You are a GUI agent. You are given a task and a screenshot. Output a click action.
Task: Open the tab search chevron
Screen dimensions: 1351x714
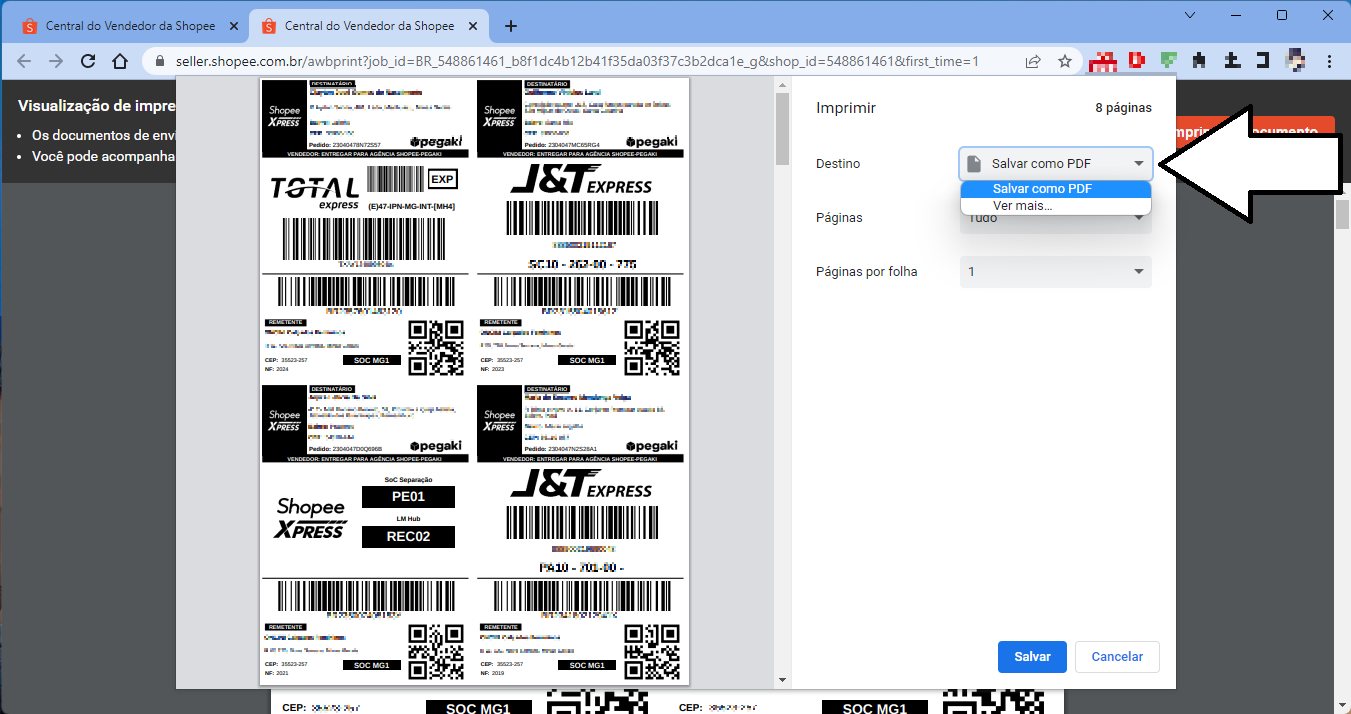tap(1189, 15)
